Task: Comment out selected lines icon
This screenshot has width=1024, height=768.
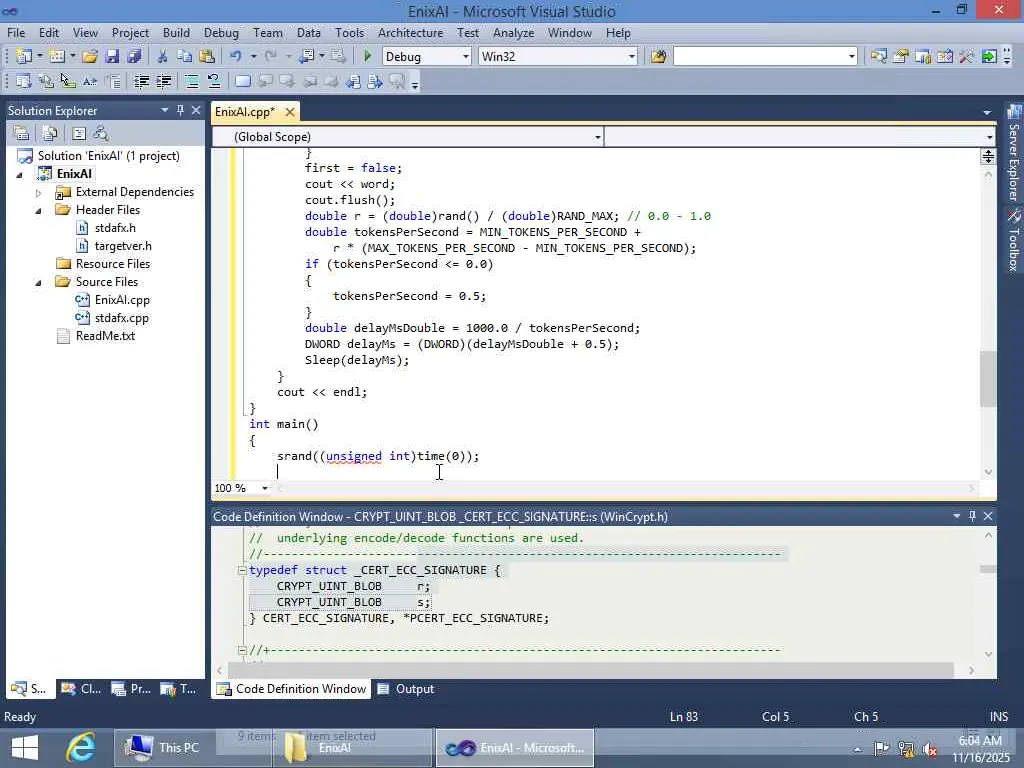Action: 191,82
